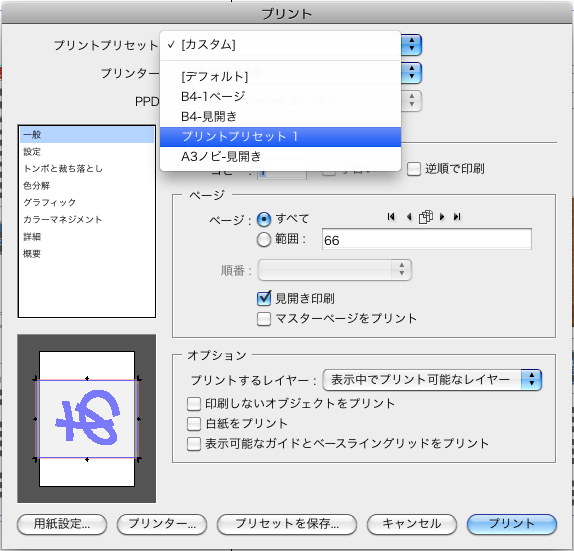Click next page arrow icon
Screen dimensions: 574x551
coord(442,217)
